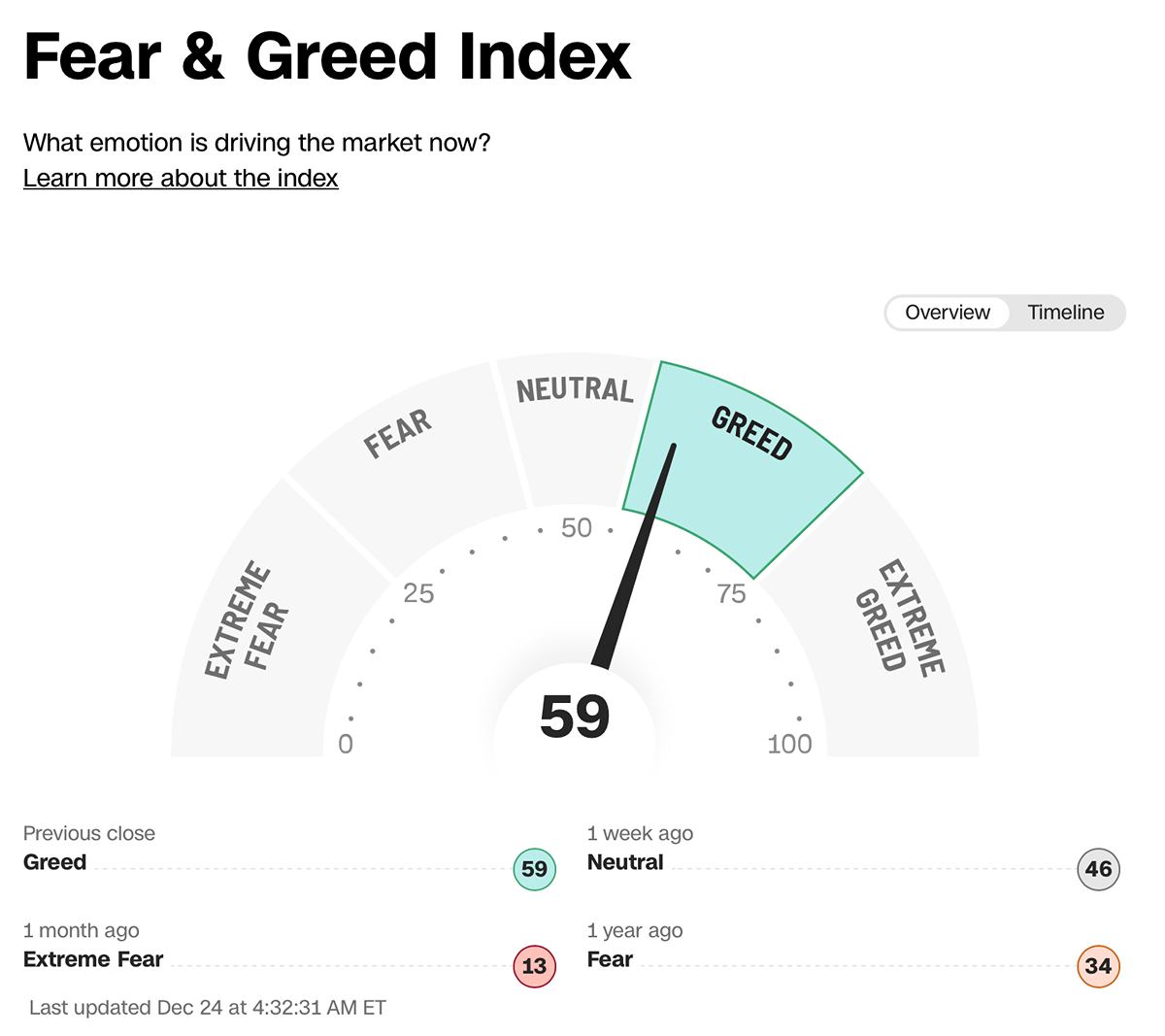Click the large 59 index value
This screenshot has height=1036, width=1165.
click(x=575, y=717)
